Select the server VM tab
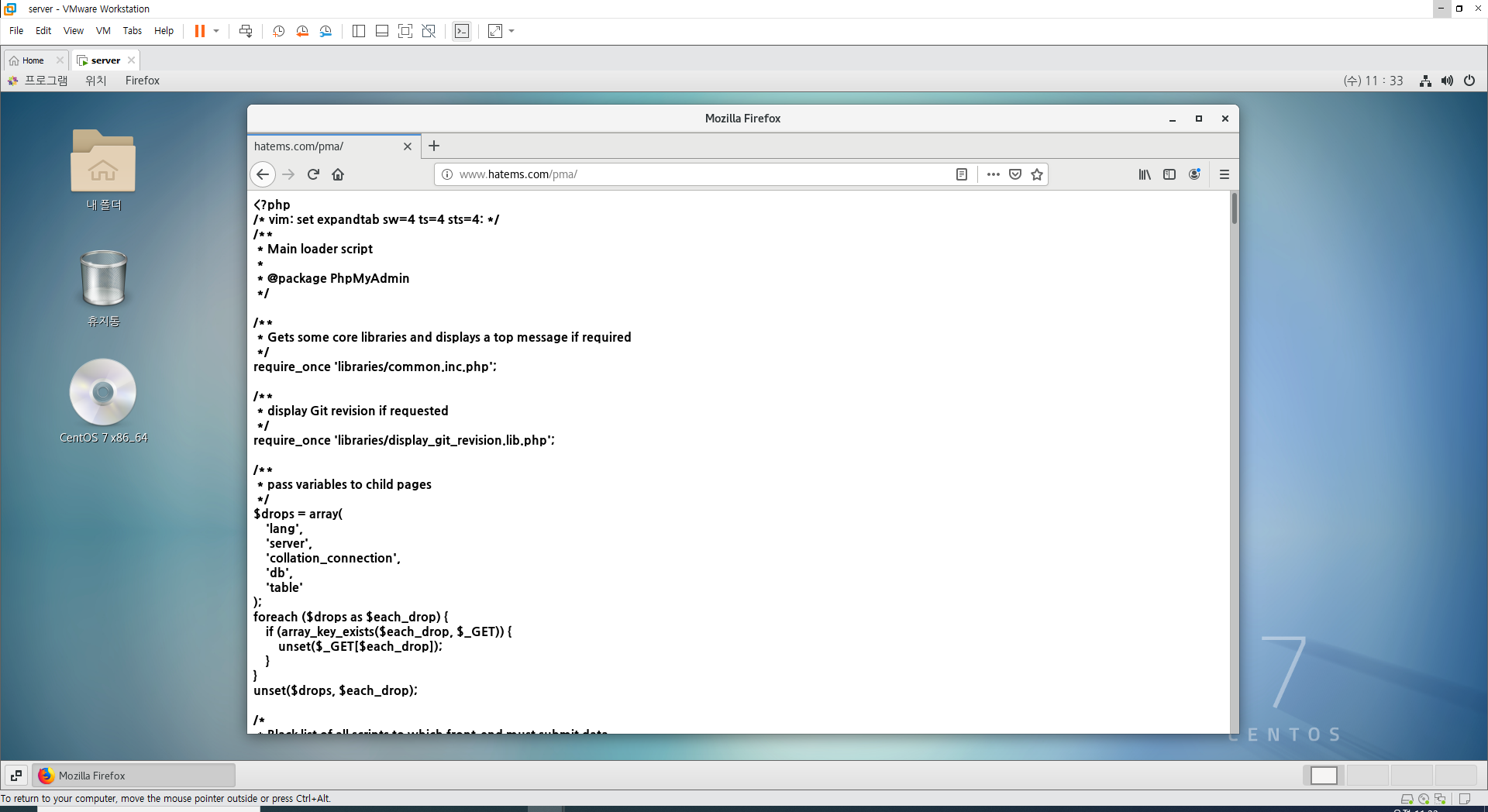The height and width of the screenshot is (812, 1488). point(105,60)
